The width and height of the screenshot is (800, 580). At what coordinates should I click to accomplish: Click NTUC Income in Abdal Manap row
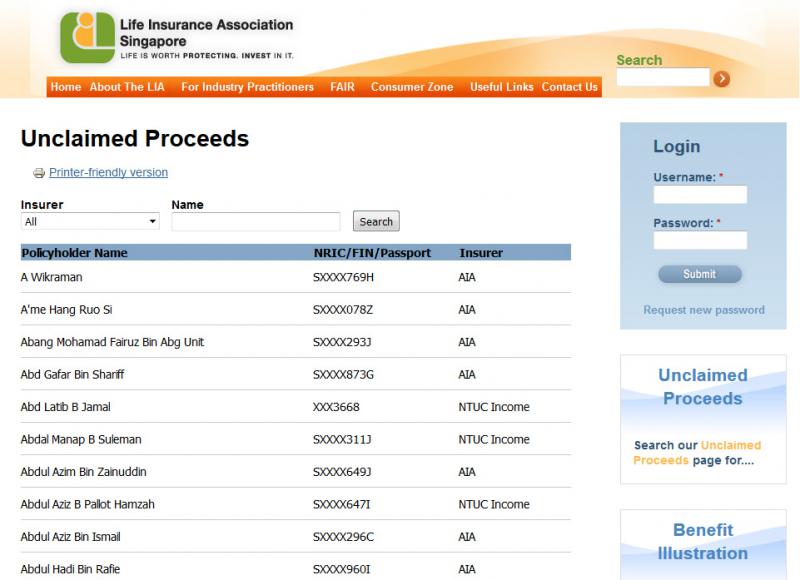pyautogui.click(x=494, y=439)
